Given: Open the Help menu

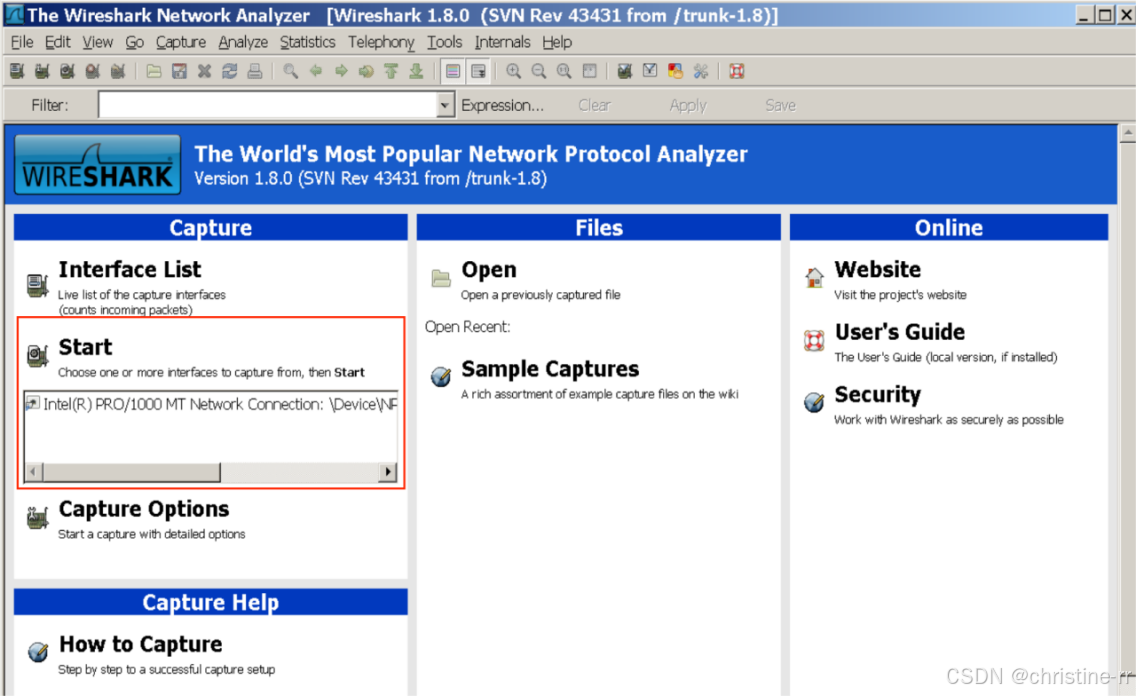Looking at the screenshot, I should 556,42.
